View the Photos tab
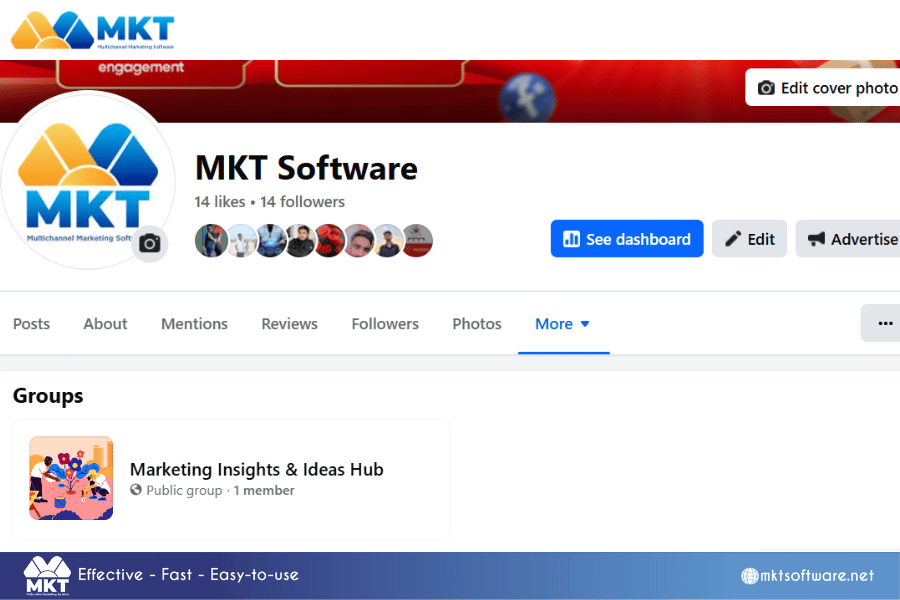Image resolution: width=900 pixels, height=600 pixels. point(477,324)
